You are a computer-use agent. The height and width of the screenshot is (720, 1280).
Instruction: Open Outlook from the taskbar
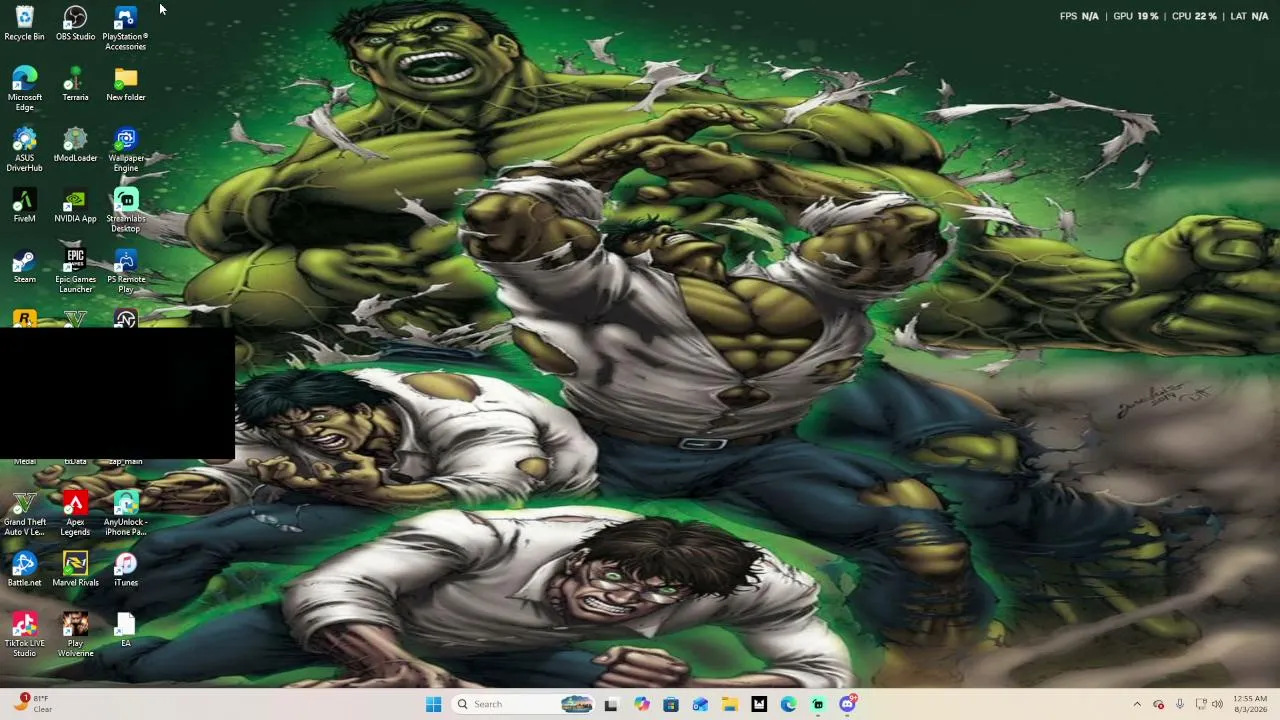[700, 704]
